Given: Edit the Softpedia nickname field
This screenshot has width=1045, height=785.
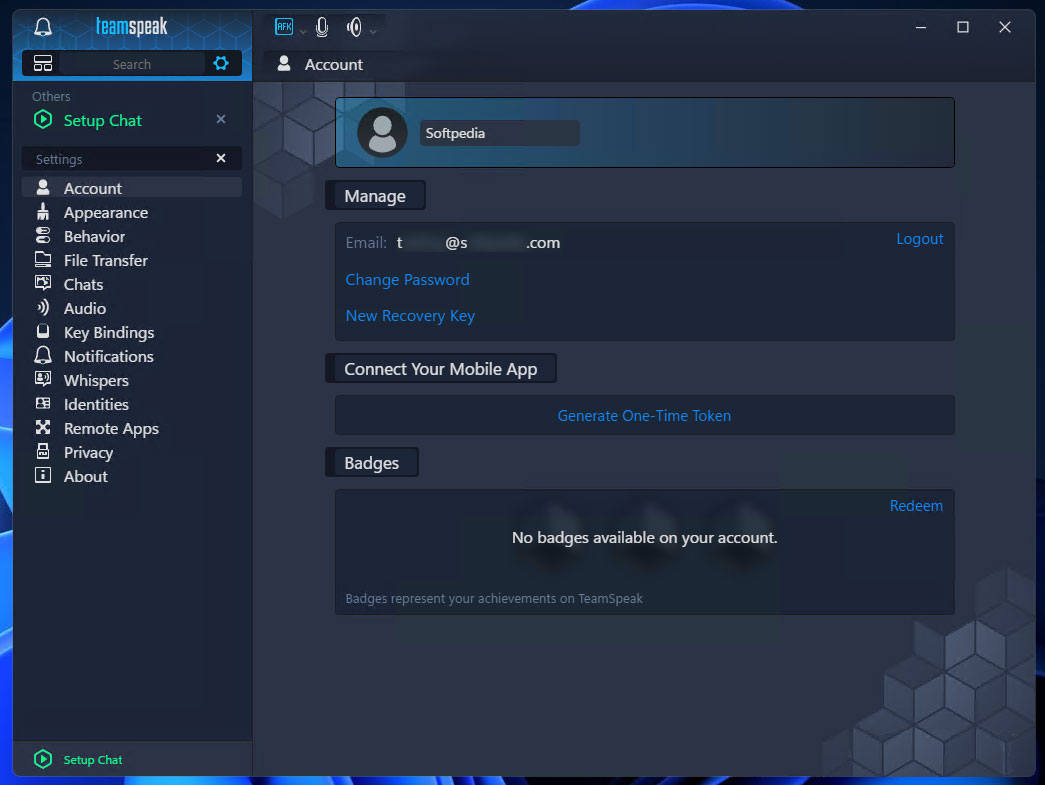Looking at the screenshot, I should pyautogui.click(x=499, y=133).
